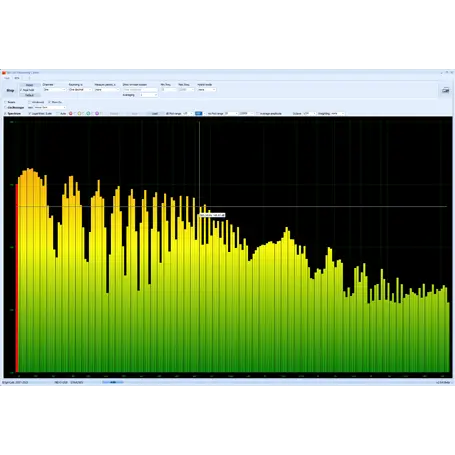
Task: Open the RTA tab
Action: pyautogui.click(x=17, y=78)
